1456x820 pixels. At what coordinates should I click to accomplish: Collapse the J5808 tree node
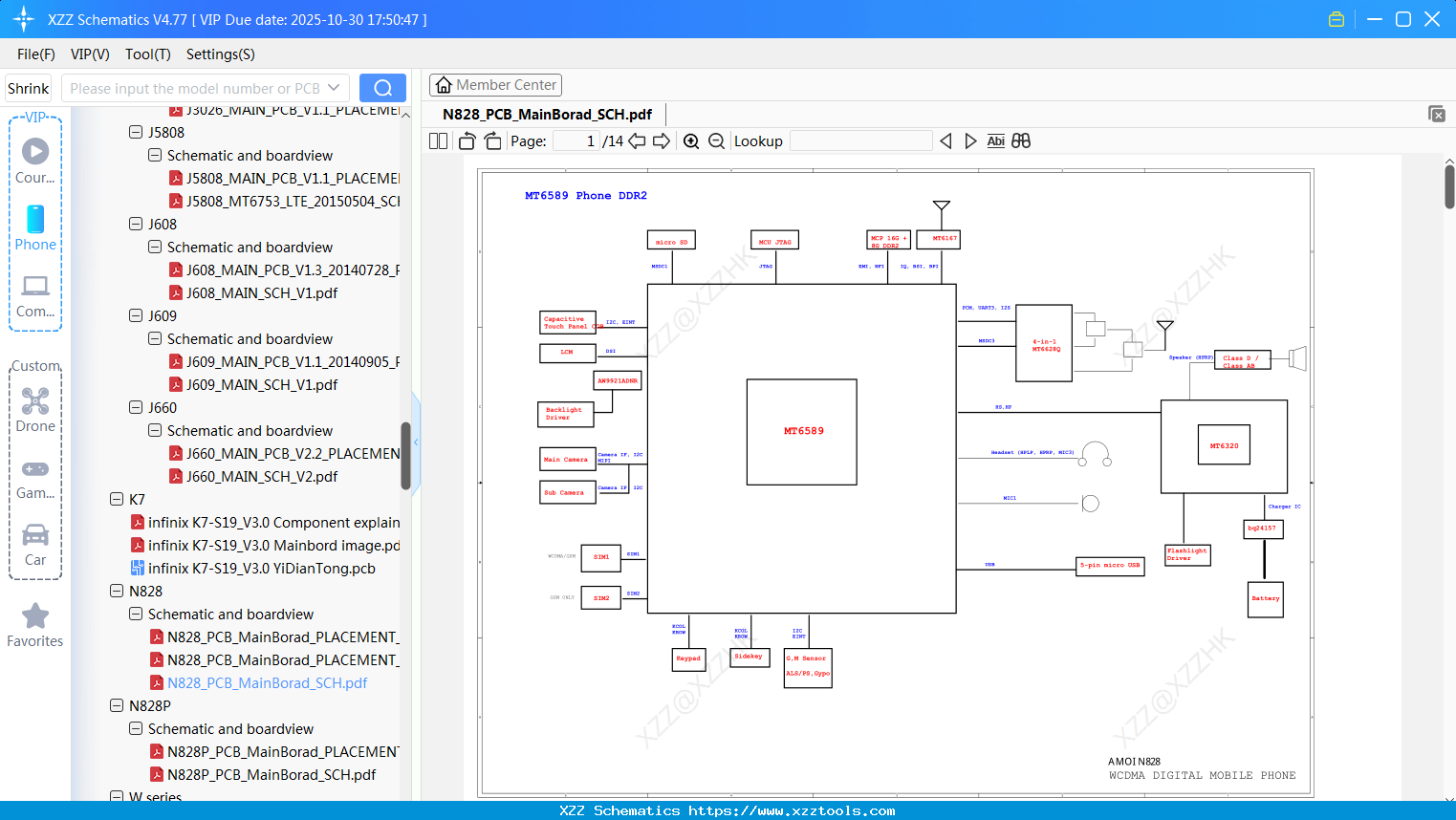(136, 132)
